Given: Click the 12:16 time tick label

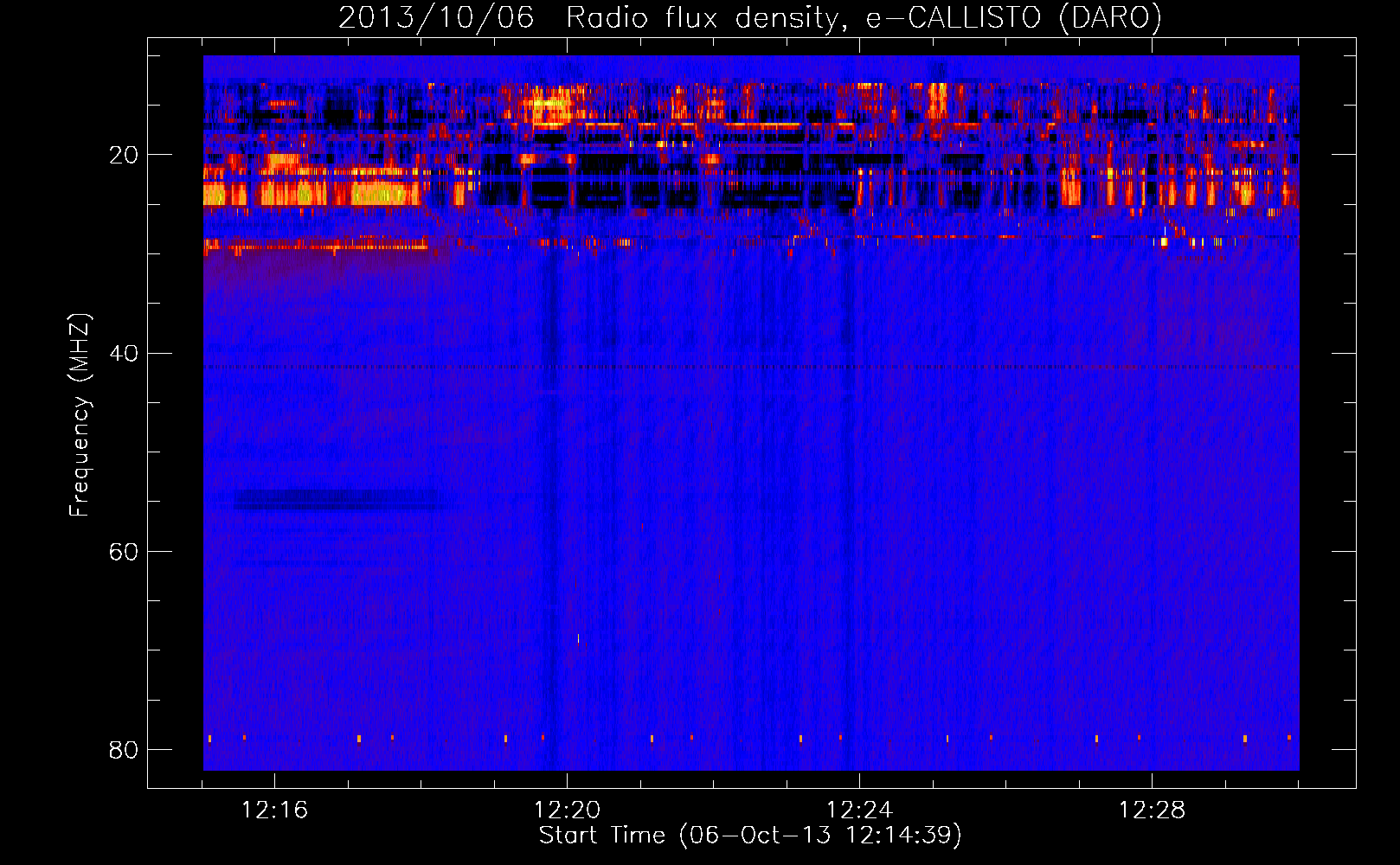Looking at the screenshot, I should tap(274, 811).
